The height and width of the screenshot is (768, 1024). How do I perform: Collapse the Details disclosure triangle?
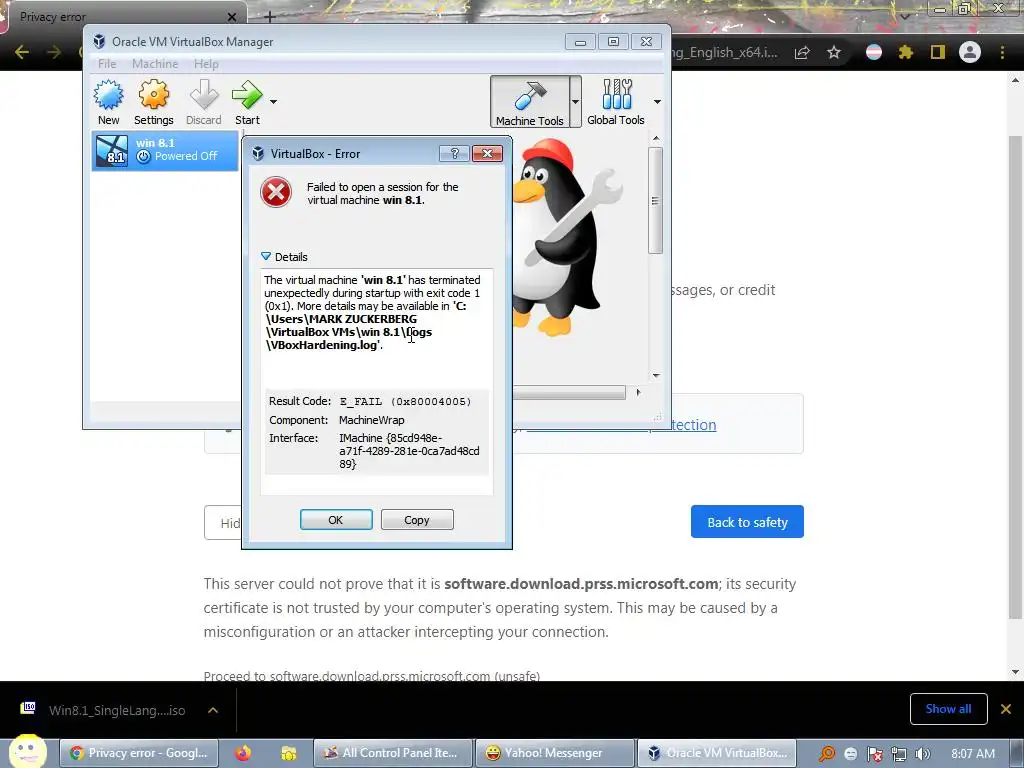coord(266,257)
